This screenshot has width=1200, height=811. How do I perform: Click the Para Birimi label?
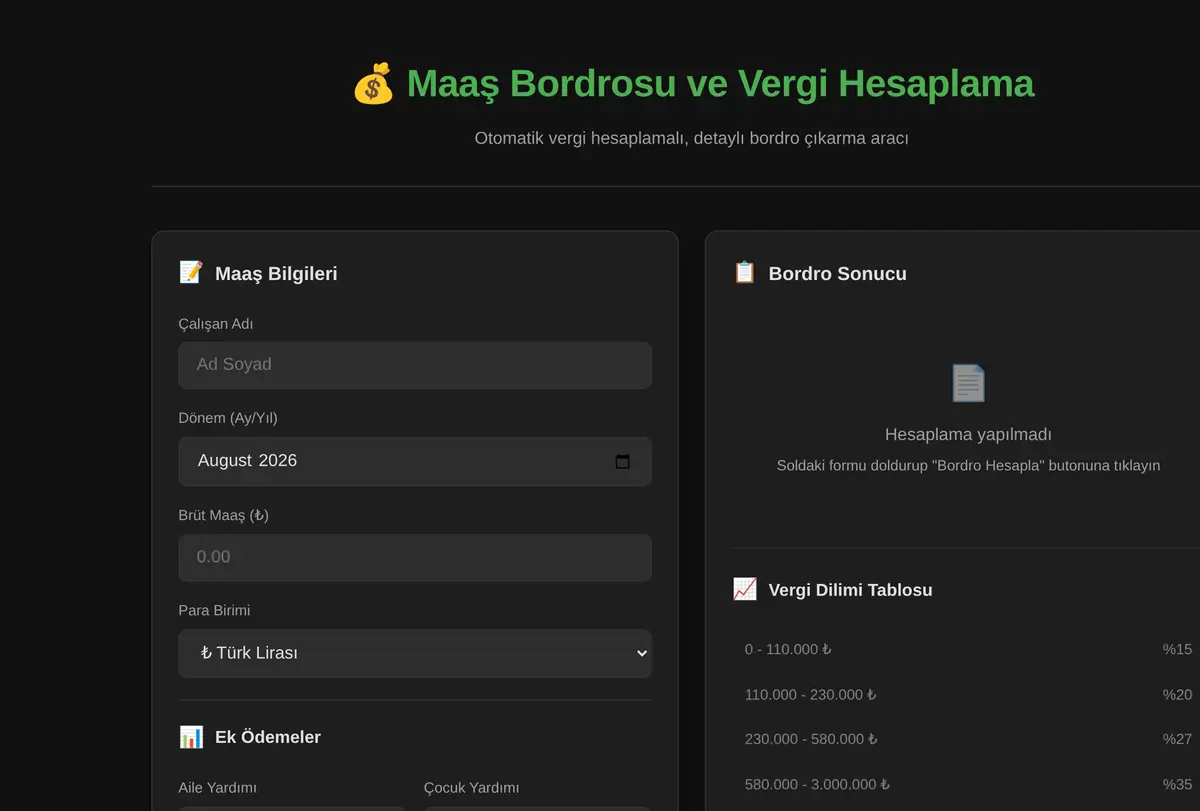[x=214, y=610]
